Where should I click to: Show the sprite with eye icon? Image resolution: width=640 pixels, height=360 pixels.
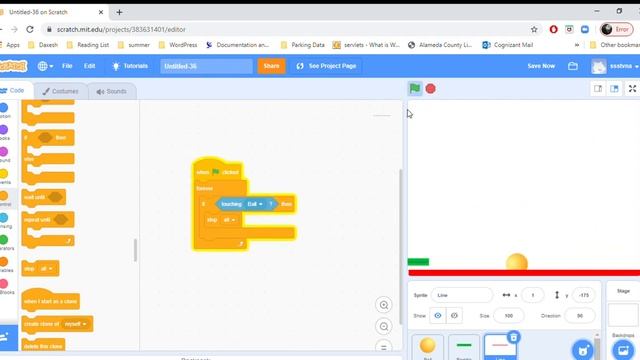coord(438,316)
